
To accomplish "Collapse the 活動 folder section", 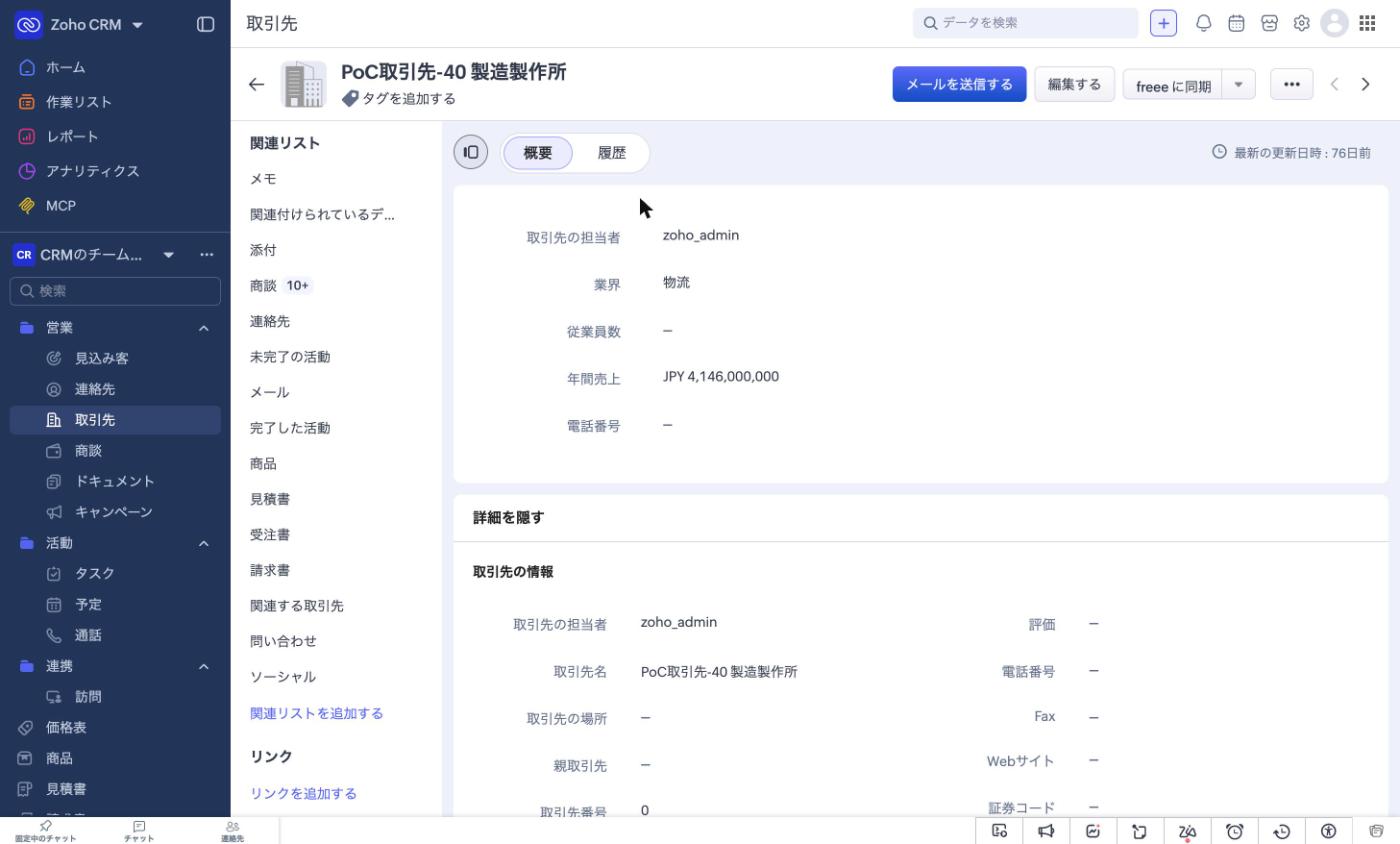I will pyautogui.click(x=203, y=543).
